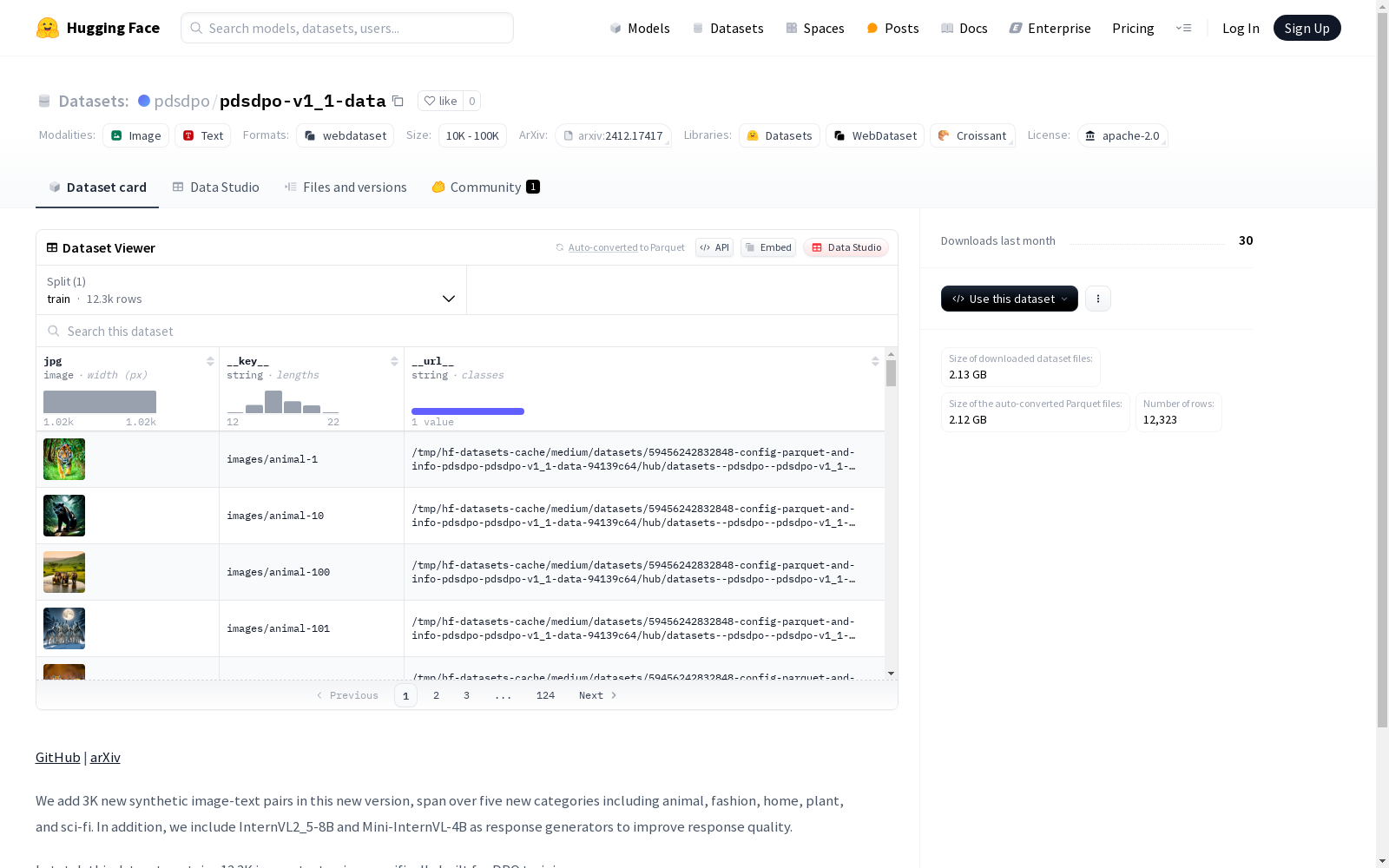Open Docs in the top navigation
Viewport: 1389px width, 868px height.
tap(964, 28)
